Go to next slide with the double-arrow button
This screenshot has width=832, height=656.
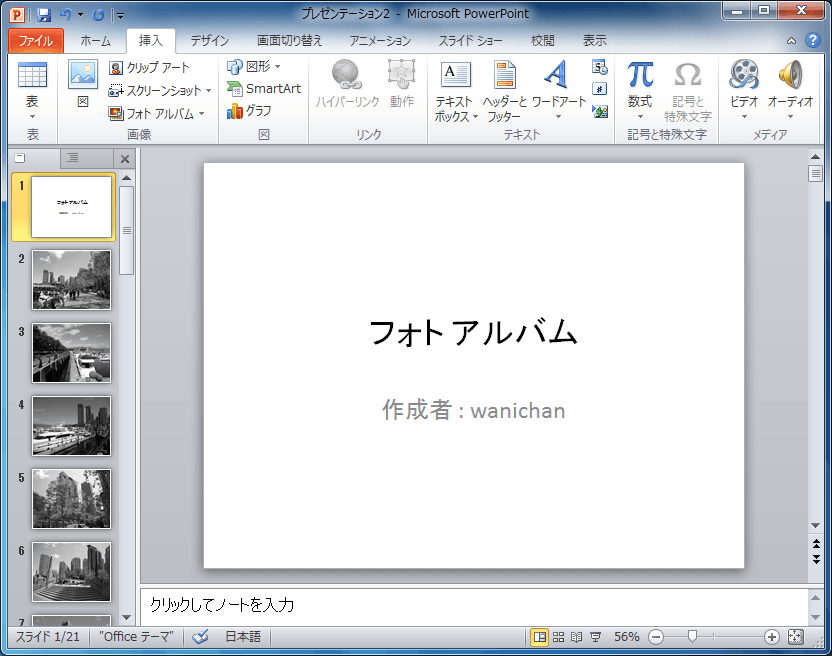coord(816,559)
